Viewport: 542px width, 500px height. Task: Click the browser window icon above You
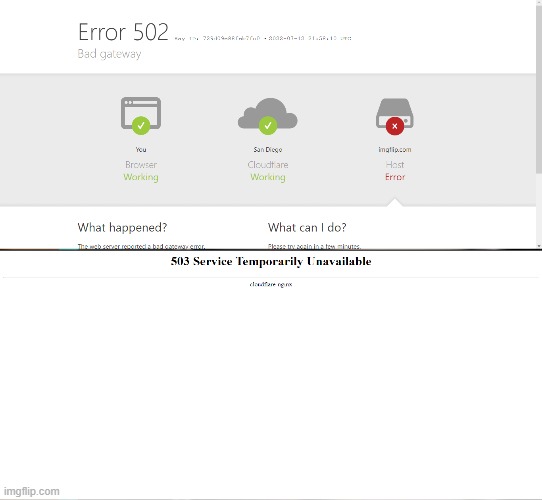click(141, 116)
